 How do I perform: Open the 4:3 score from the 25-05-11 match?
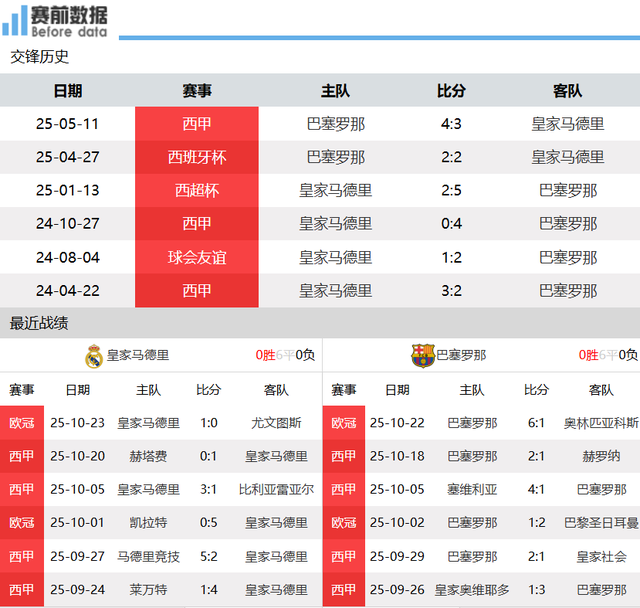(451, 124)
